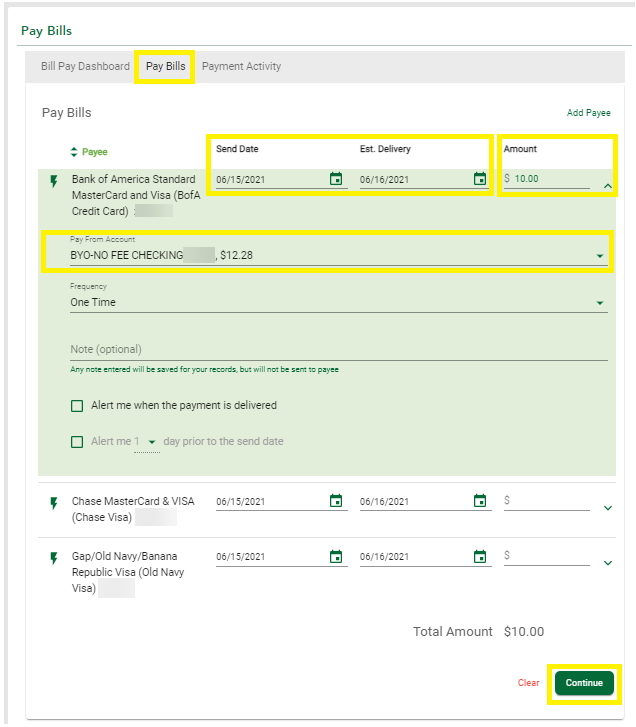Switch to Bill Pay Dashboard tab
Viewport: 636px width, 727px height.
click(85, 66)
